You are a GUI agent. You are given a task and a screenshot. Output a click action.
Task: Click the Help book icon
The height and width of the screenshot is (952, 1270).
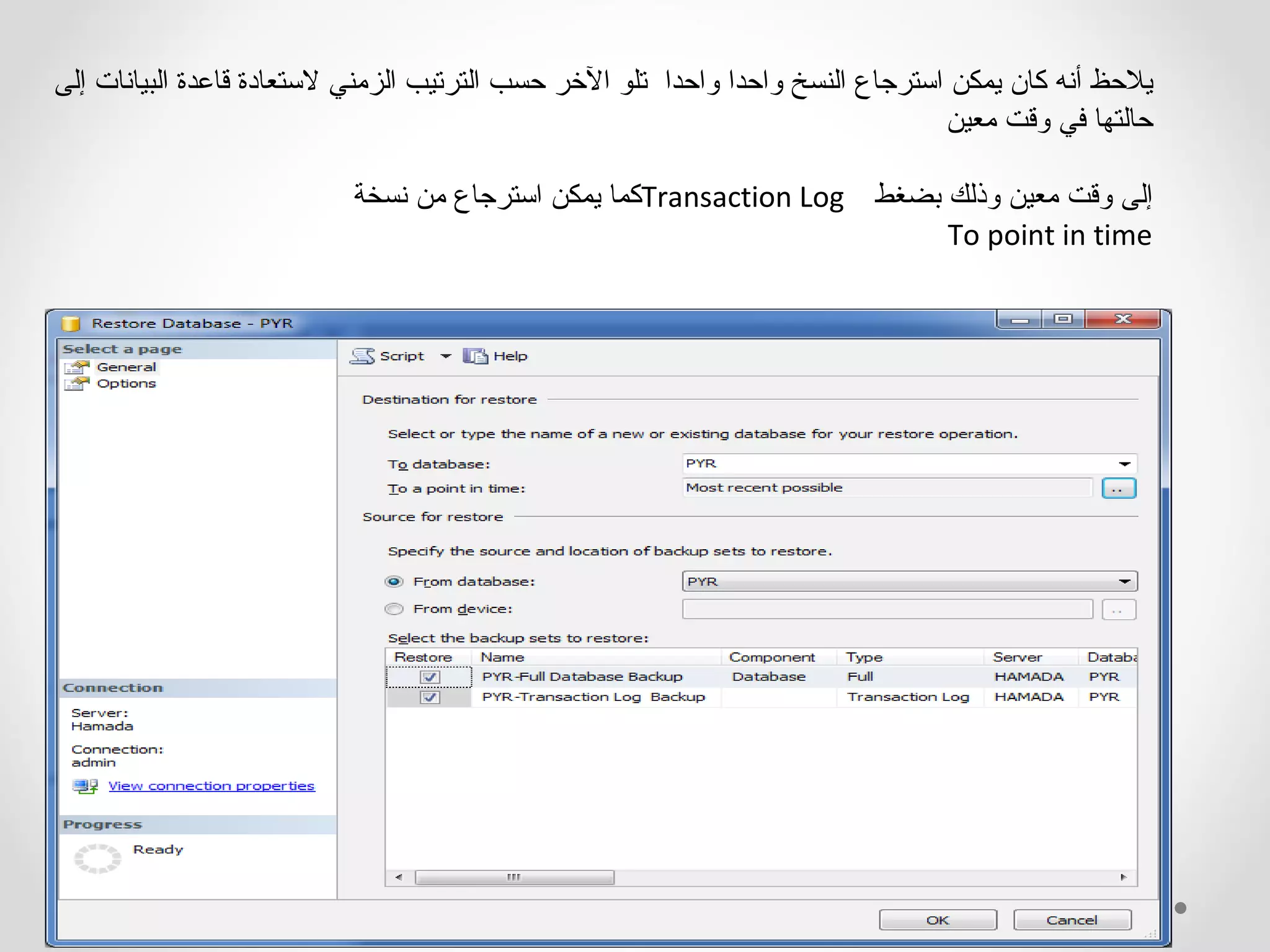[x=475, y=356]
